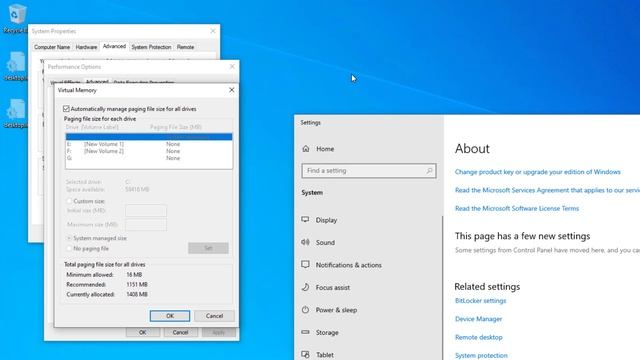
Task: Click Currently allocated 1408 MB value
Action: 137,294
